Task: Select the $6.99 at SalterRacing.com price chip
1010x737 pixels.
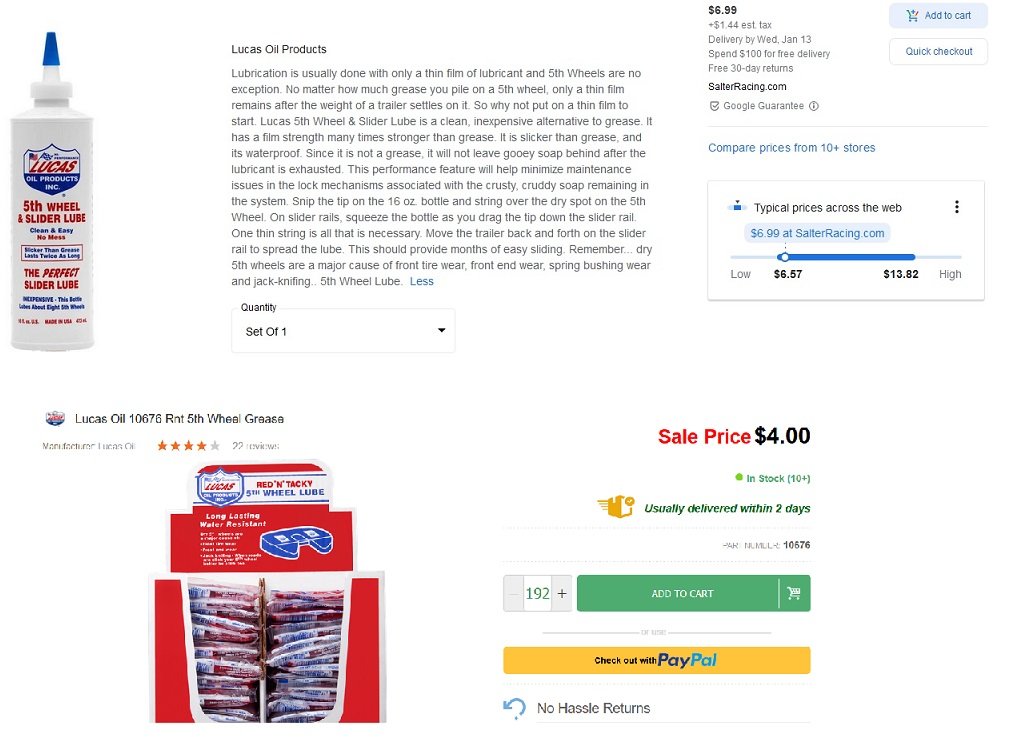Action: [817, 233]
